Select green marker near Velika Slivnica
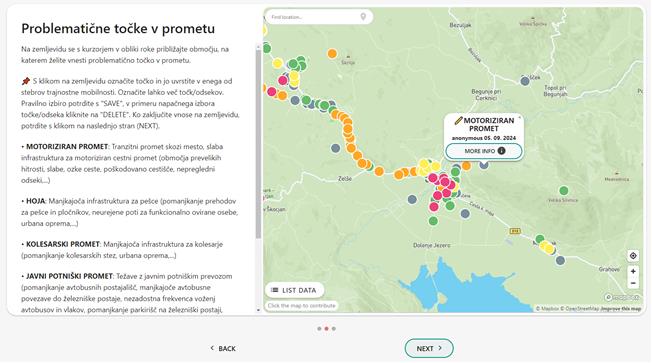 click(563, 191)
